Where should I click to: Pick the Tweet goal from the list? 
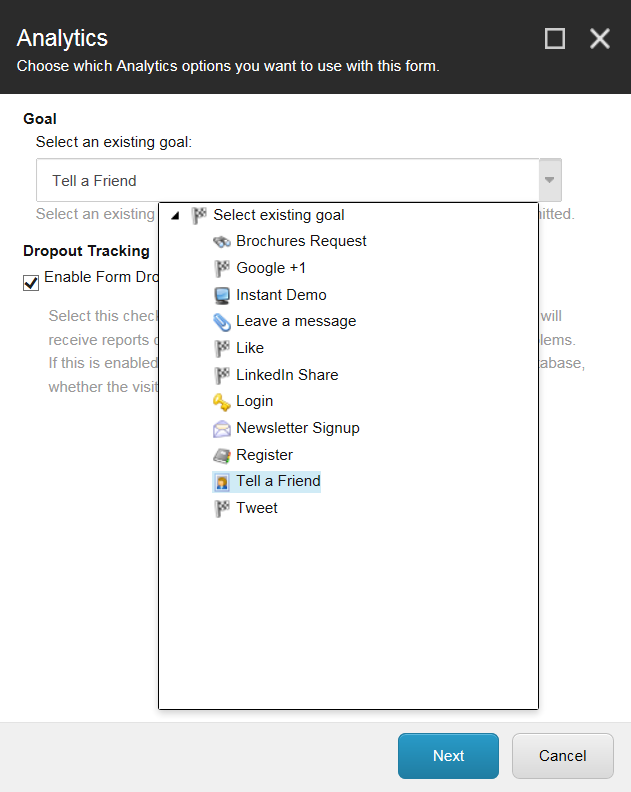[x=257, y=508]
